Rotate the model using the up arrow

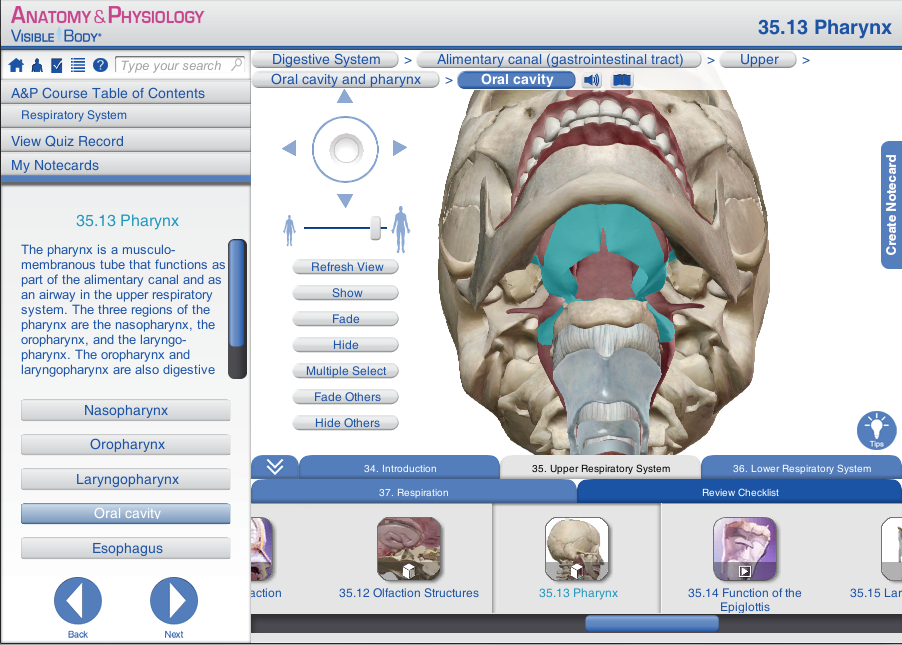click(x=345, y=97)
